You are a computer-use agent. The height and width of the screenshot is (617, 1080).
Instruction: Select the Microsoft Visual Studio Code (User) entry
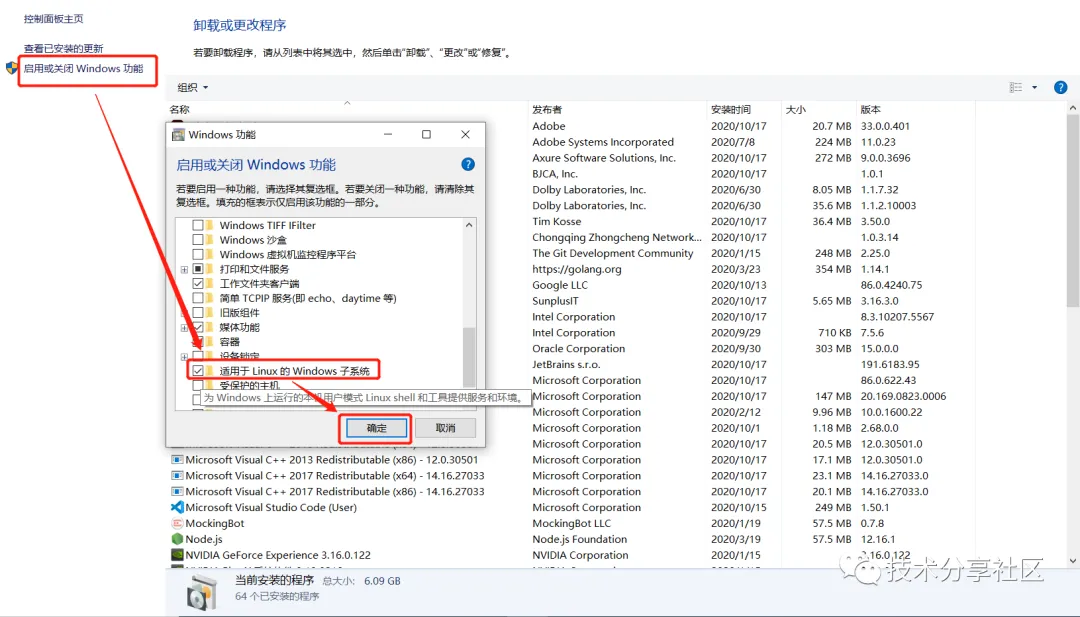click(271, 508)
